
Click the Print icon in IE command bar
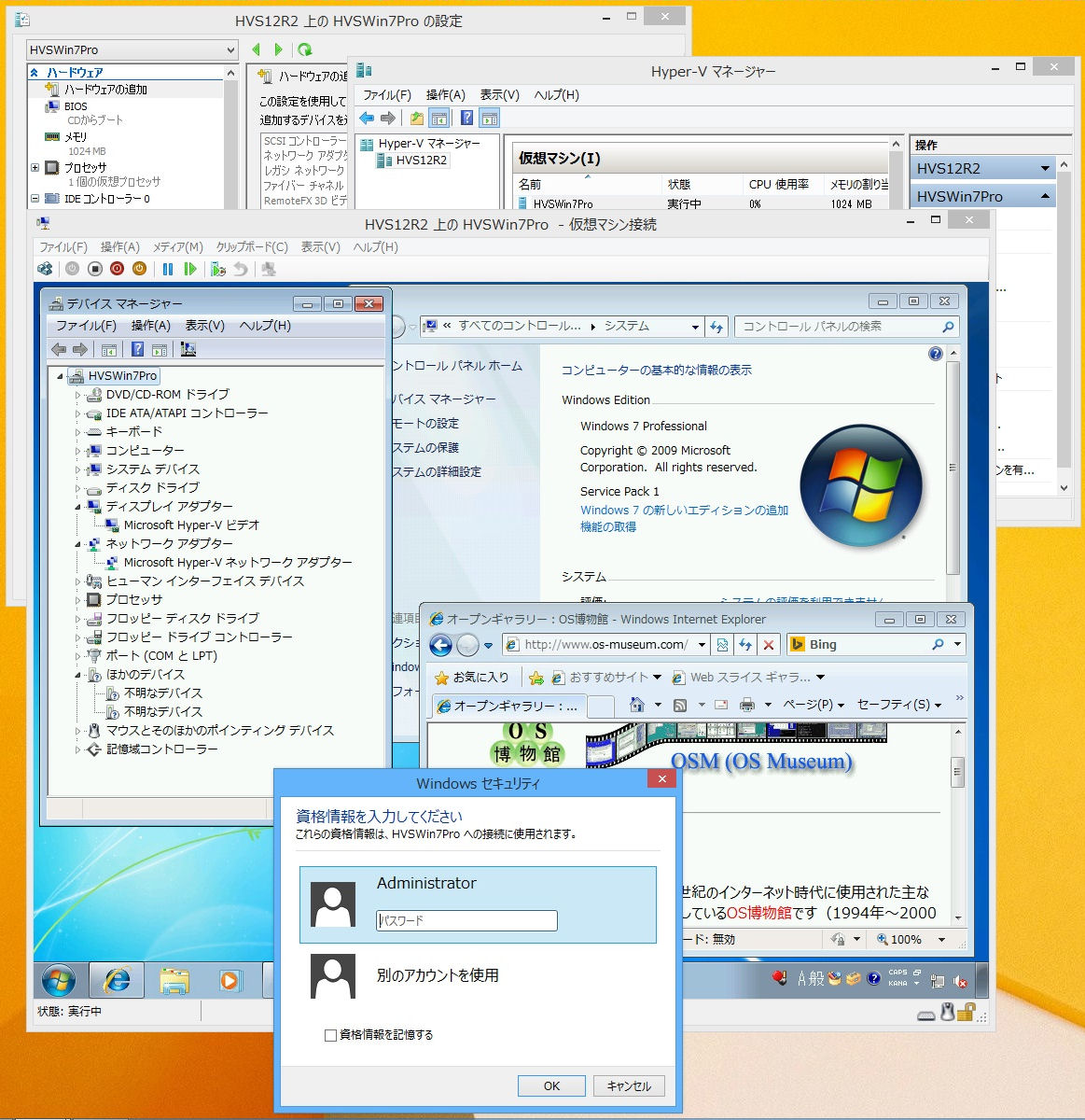(x=746, y=705)
